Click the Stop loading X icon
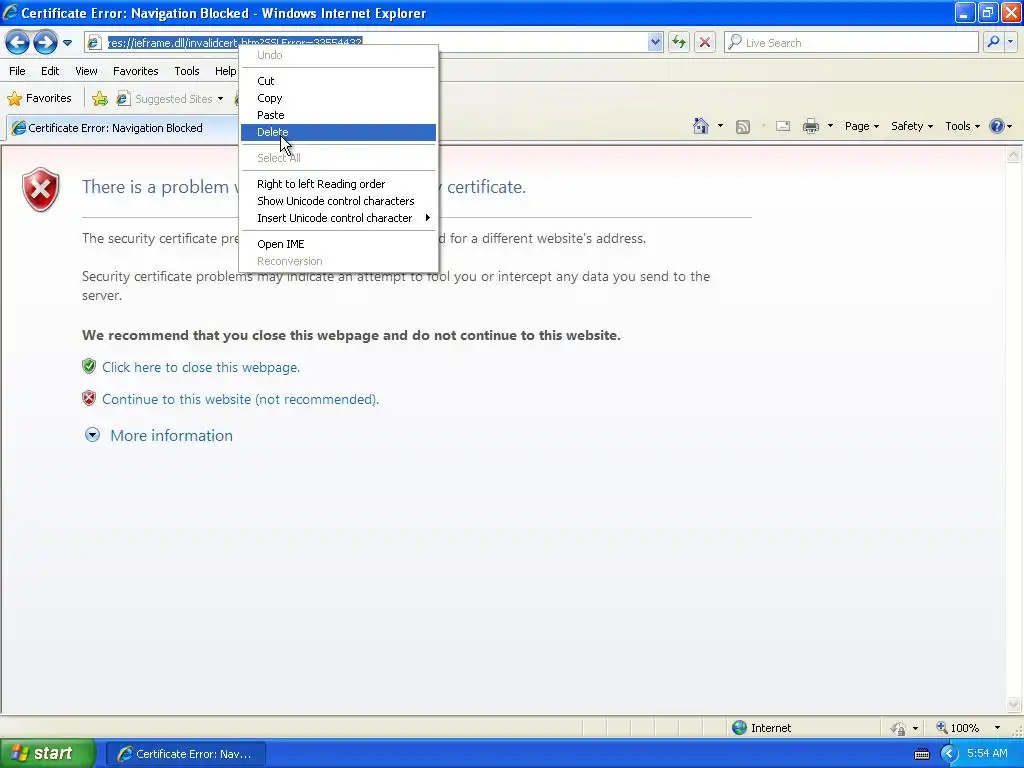Image resolution: width=1024 pixels, height=768 pixels. 705,42
